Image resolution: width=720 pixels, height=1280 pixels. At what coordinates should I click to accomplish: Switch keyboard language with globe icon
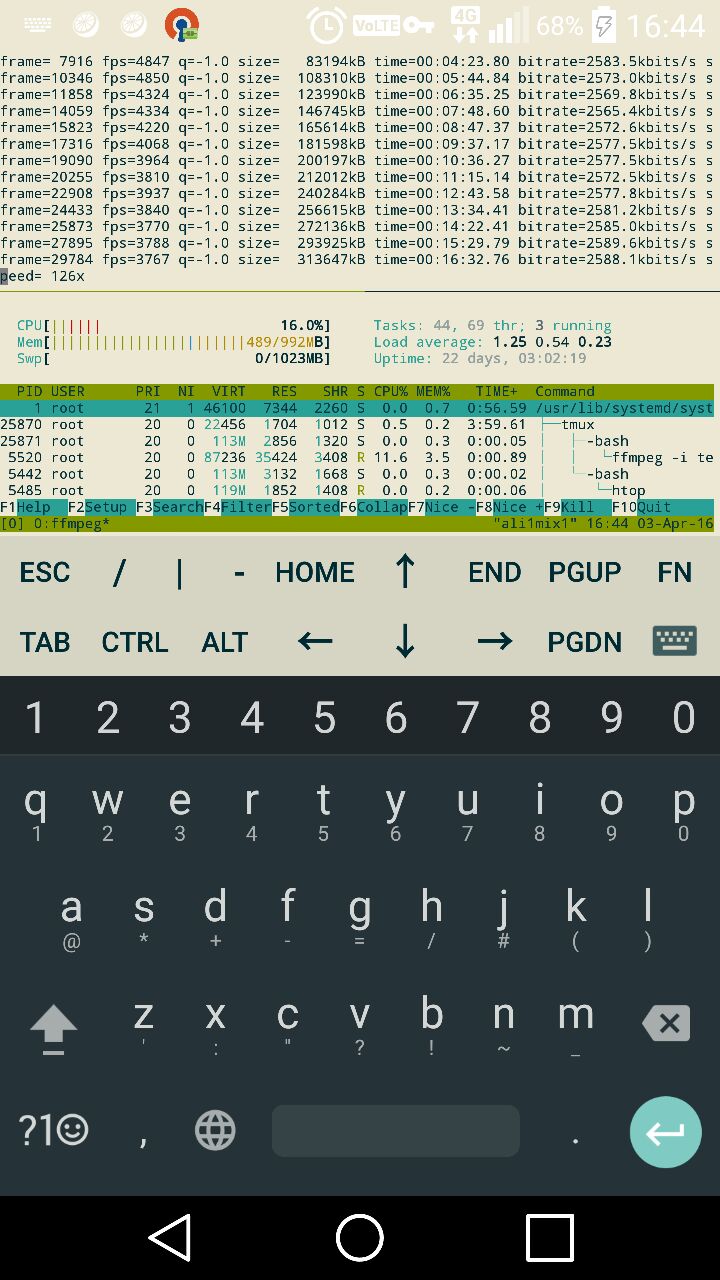(x=215, y=1131)
